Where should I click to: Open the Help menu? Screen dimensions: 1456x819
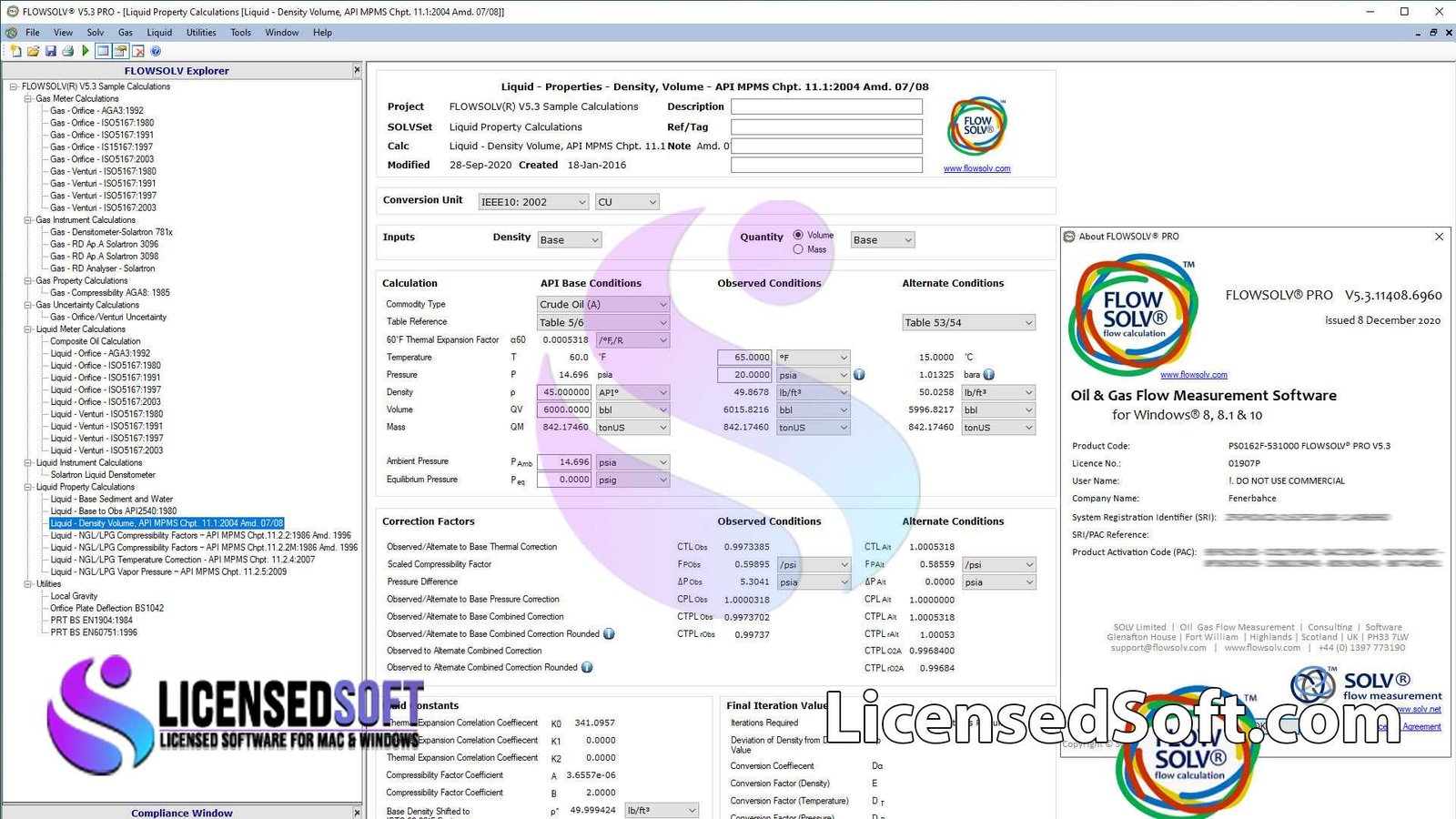coord(322,32)
